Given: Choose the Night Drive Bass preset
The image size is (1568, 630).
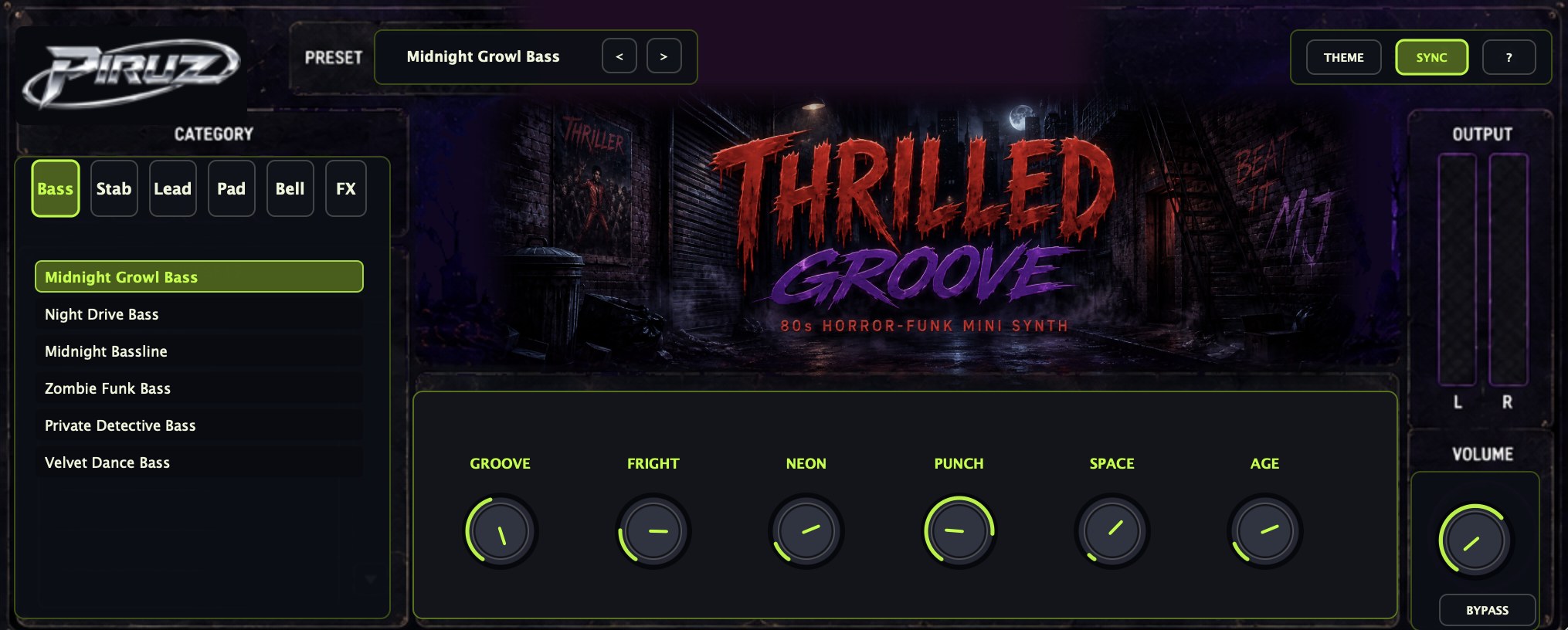Looking at the screenshot, I should point(199,314).
